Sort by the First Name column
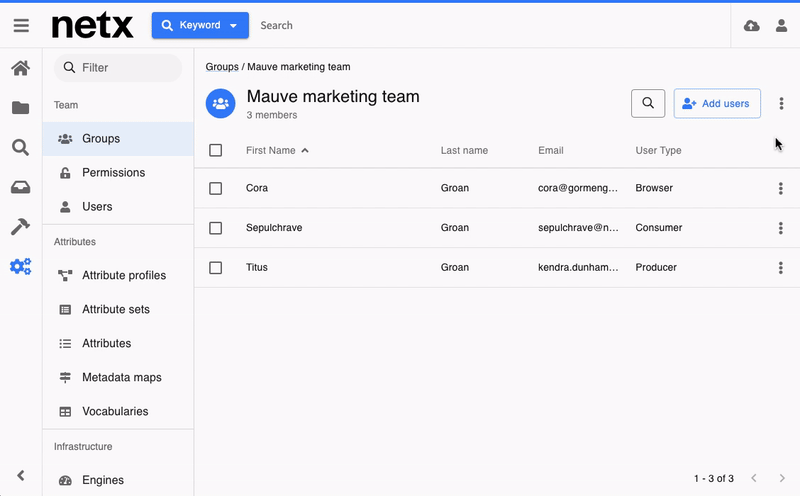The width and height of the screenshot is (800, 496). pos(277,151)
